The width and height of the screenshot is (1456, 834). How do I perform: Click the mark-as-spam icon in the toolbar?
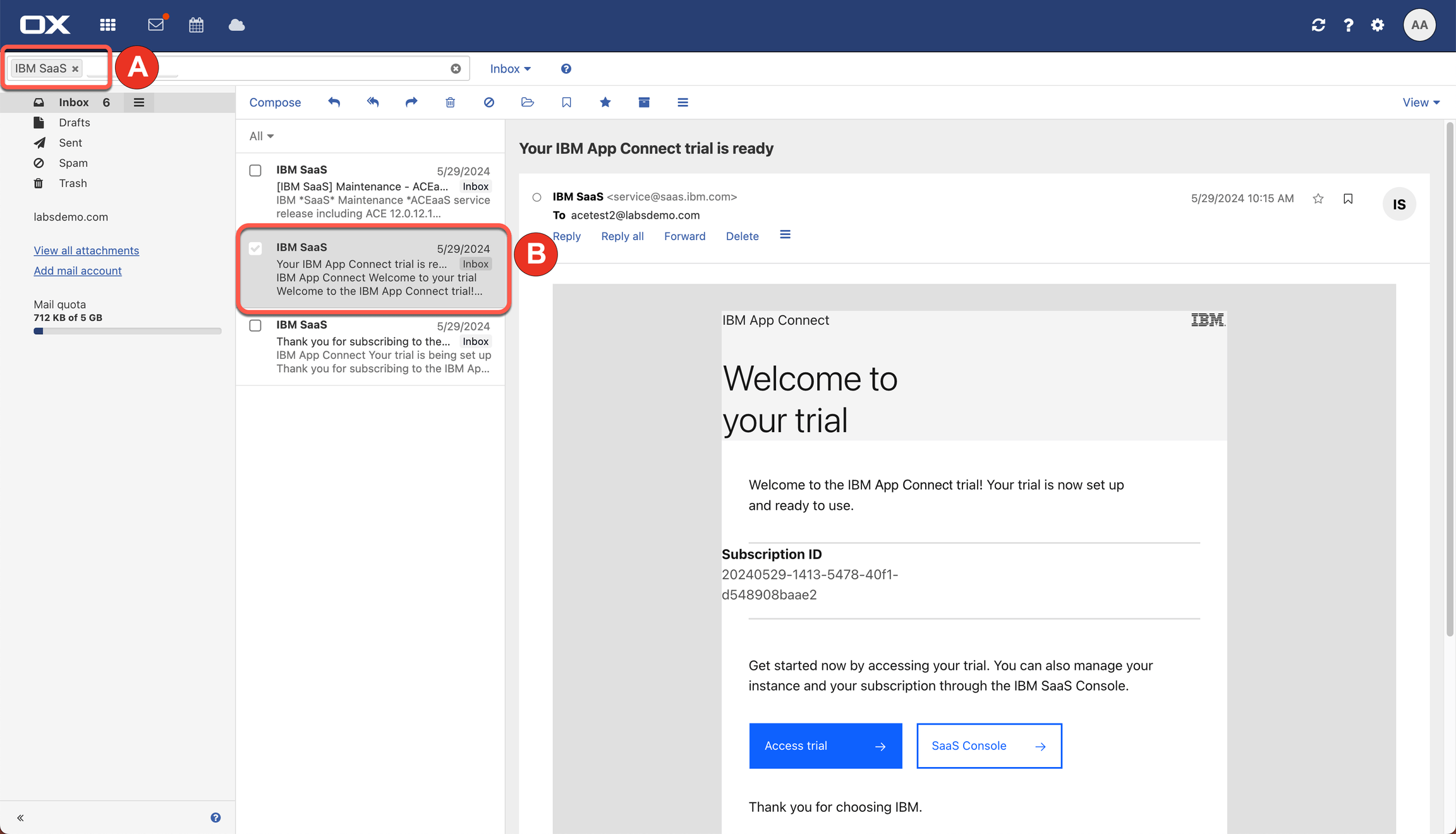[x=488, y=102]
